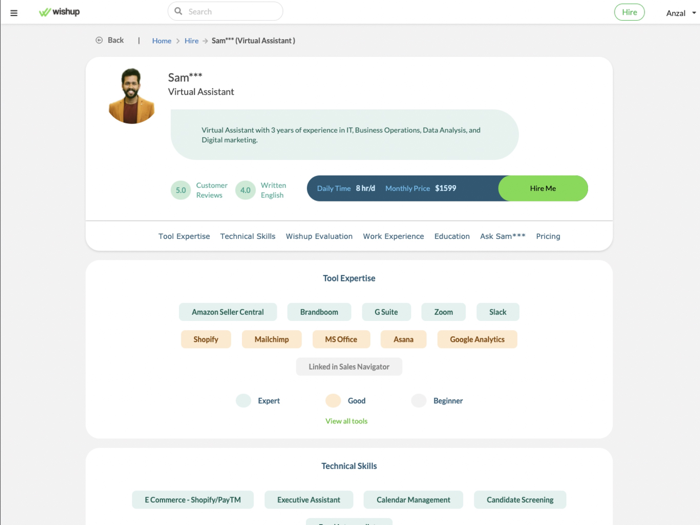Viewport: 700px width, 525px height.
Task: Click the Hire Me button
Action: coord(543,188)
